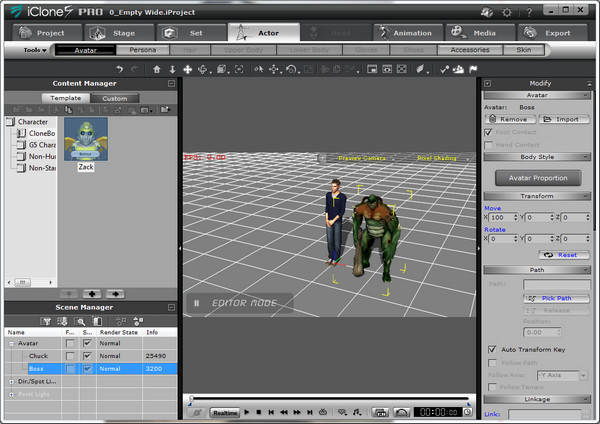Screen dimensions: 600x424
Task: Uncheck Auto Transform Key option
Action: [491, 349]
